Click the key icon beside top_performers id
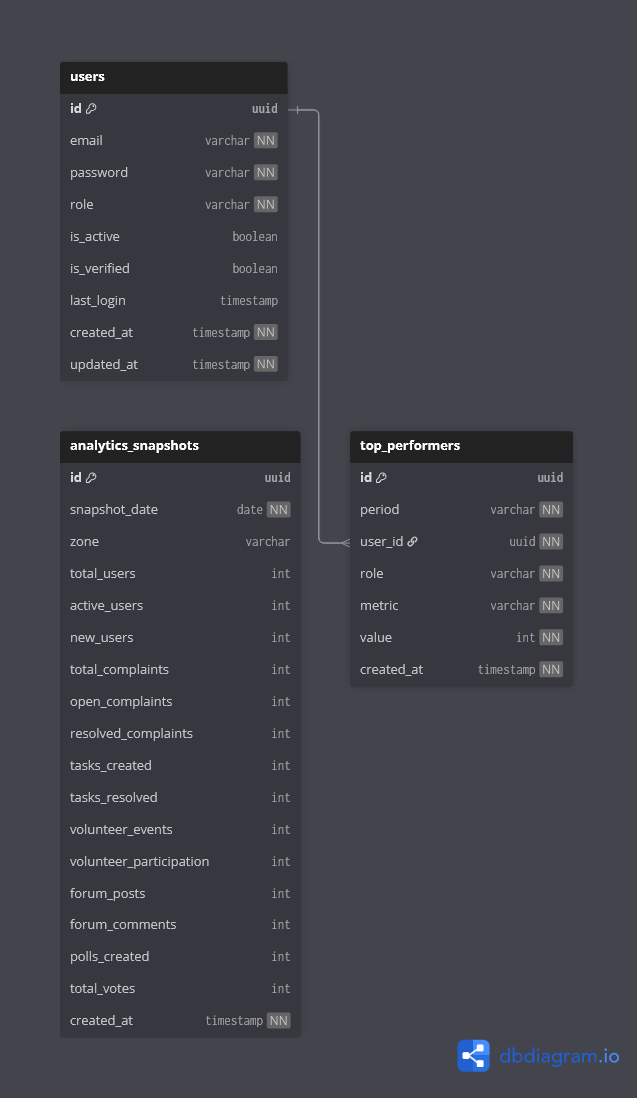This screenshot has width=637, height=1098. pos(381,478)
